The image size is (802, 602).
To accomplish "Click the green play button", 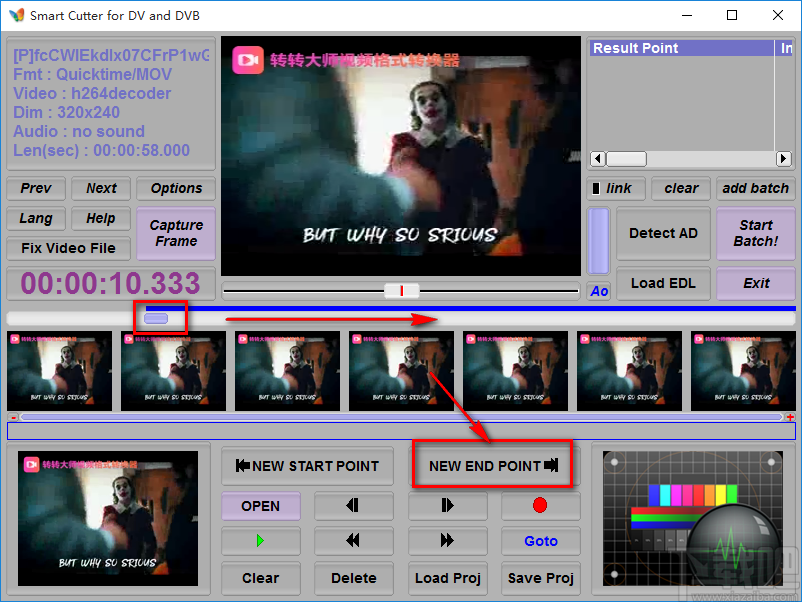I will click(260, 541).
